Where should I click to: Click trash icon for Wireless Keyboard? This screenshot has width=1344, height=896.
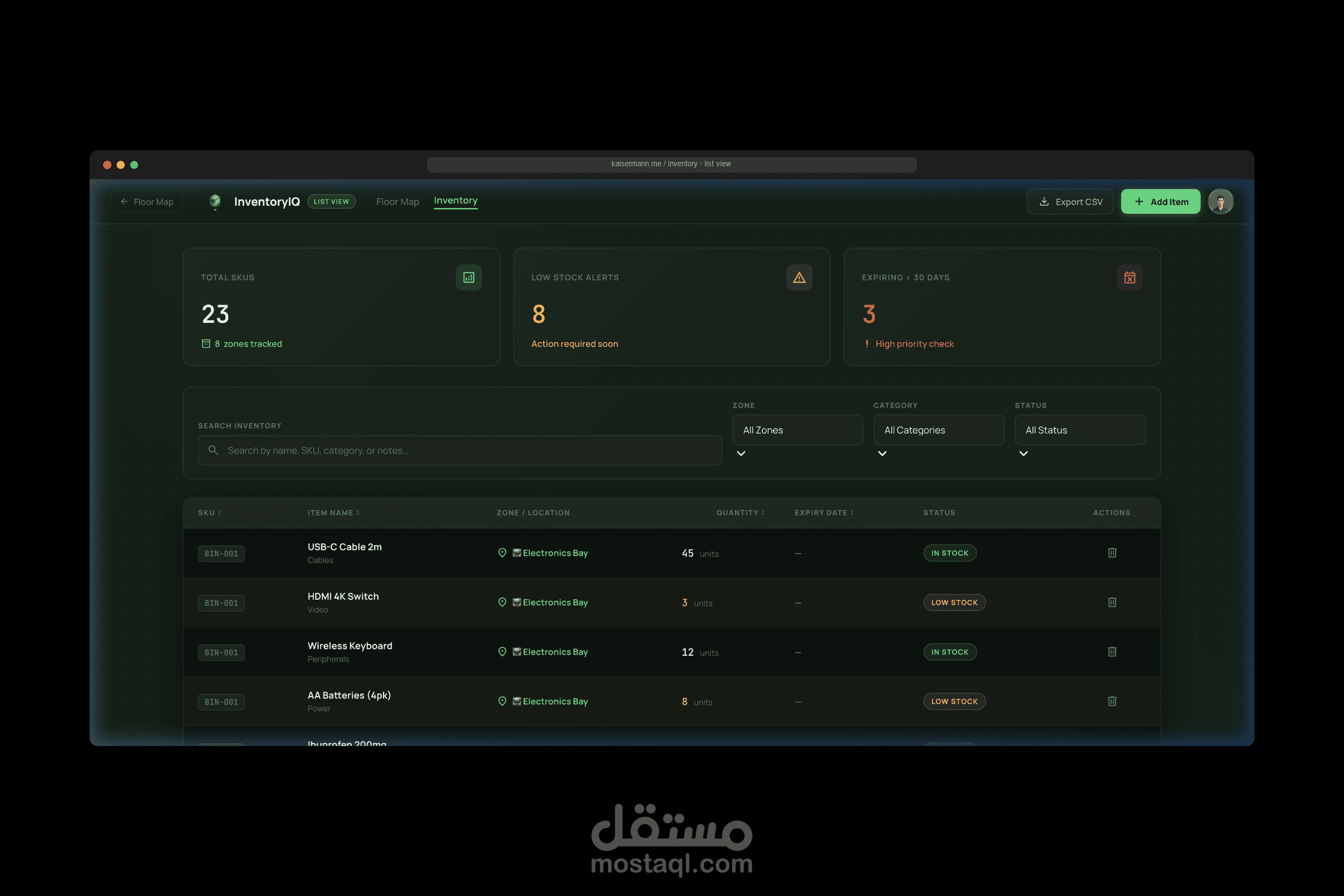click(x=1112, y=651)
